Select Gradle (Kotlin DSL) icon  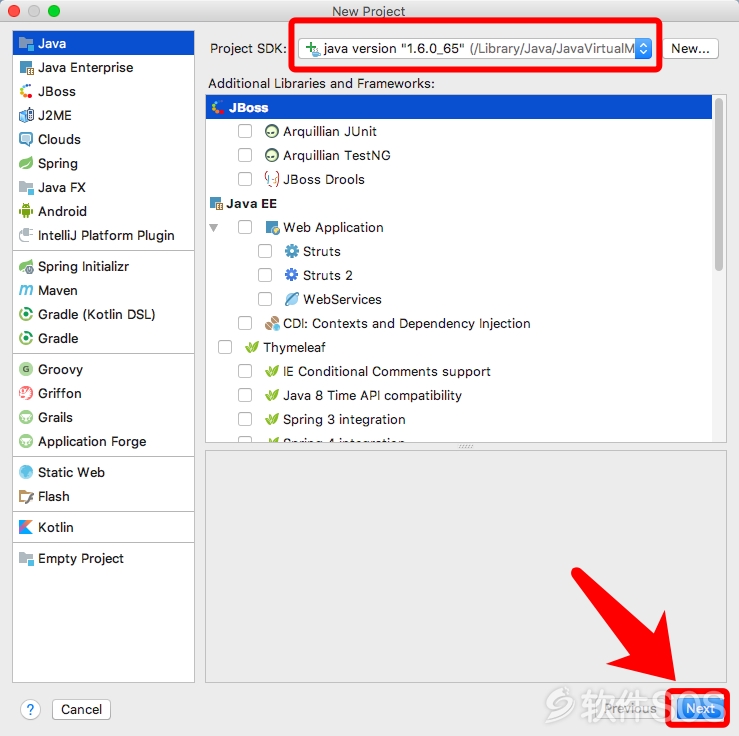26,314
